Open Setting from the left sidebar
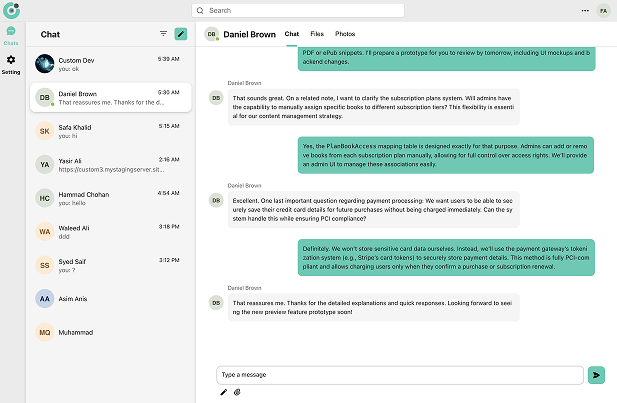 (x=11, y=65)
